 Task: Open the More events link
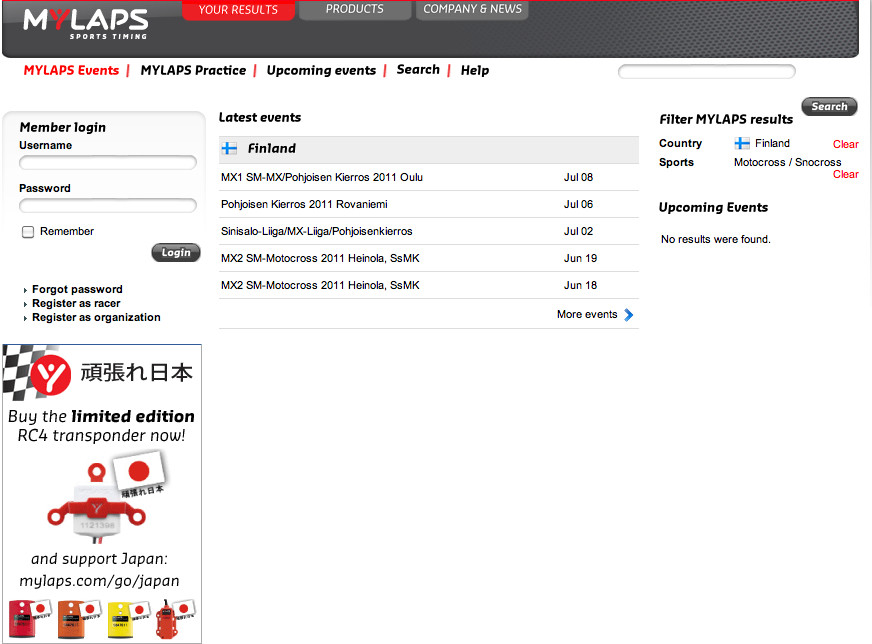(587, 314)
